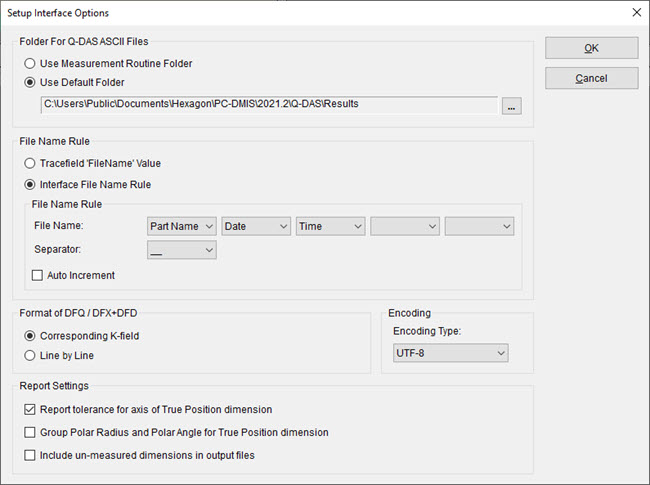Open the Separator dropdown

click(x=181, y=251)
